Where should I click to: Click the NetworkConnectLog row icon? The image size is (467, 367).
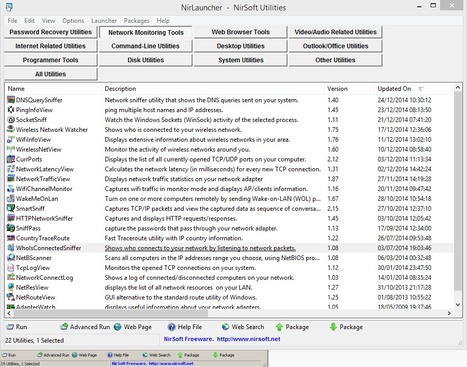point(11,277)
